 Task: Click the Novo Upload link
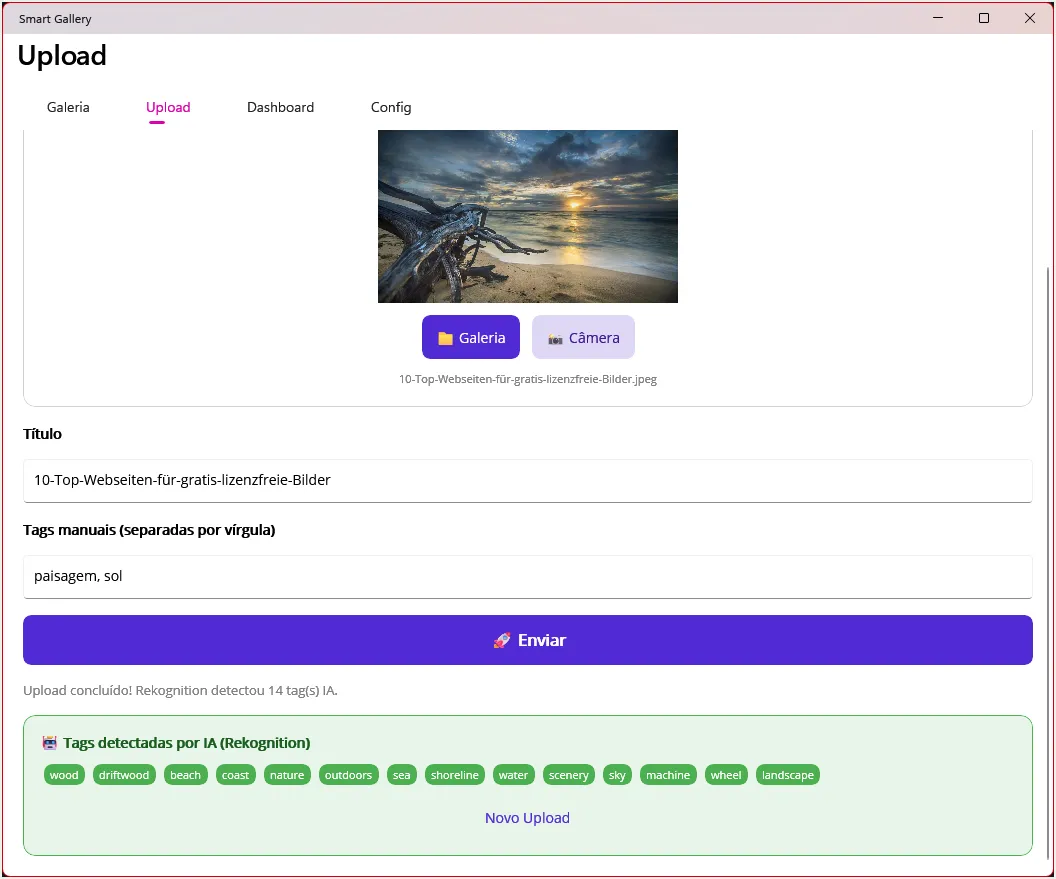(527, 818)
